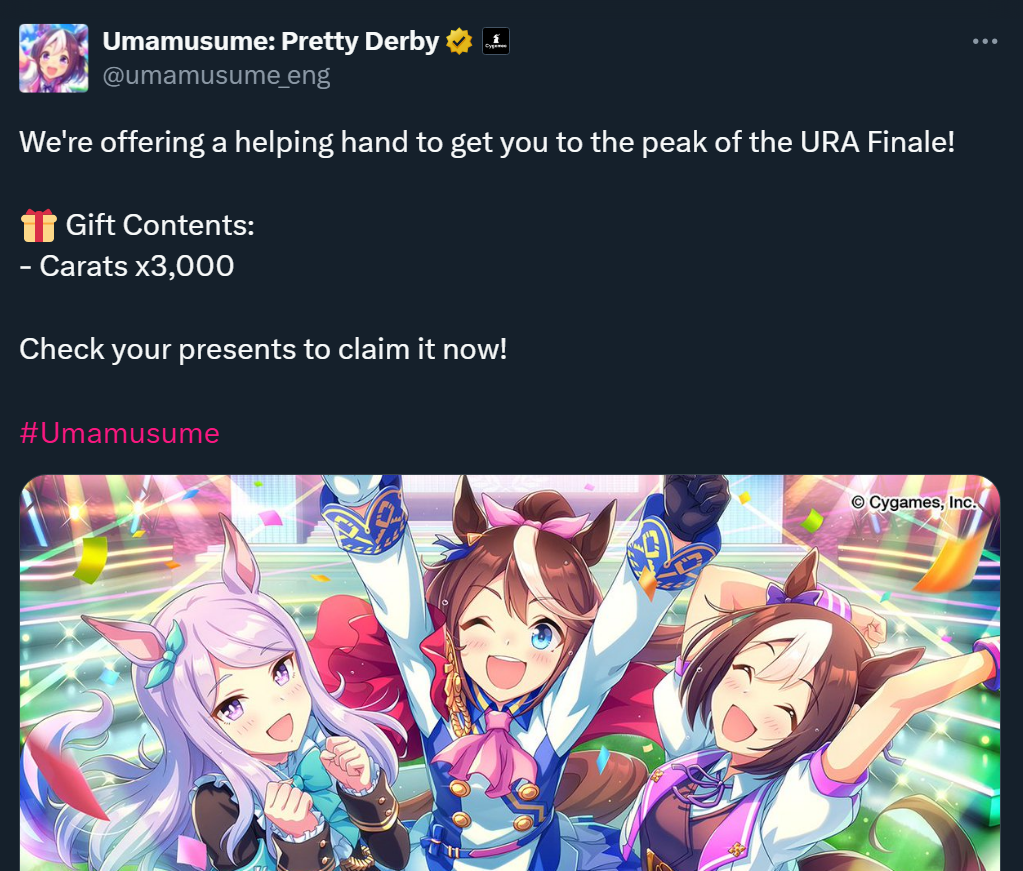
Task: Open the Cygames affiliate badge icon
Action: tap(496, 41)
